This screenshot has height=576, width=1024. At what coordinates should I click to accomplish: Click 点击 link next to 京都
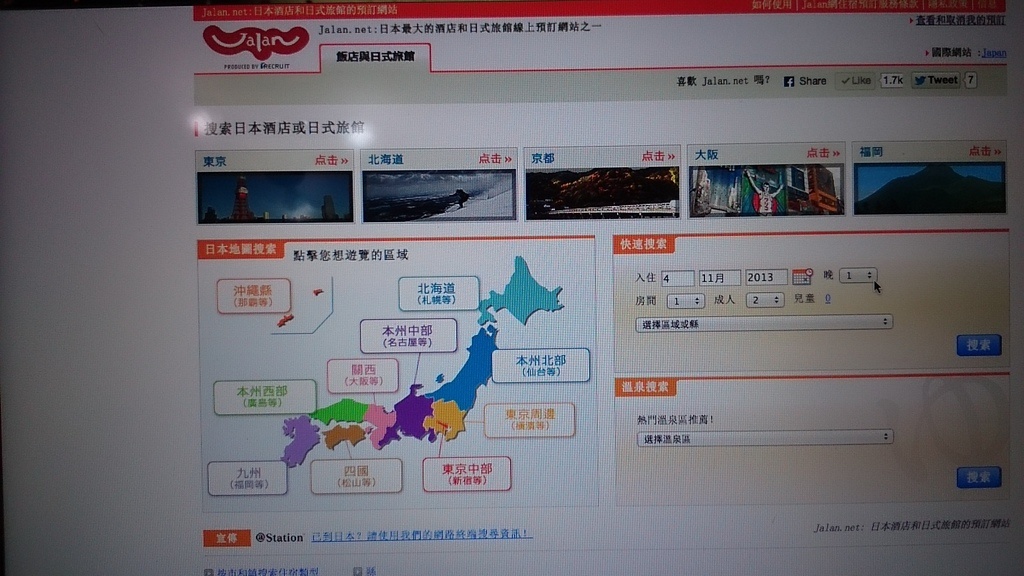[658, 156]
